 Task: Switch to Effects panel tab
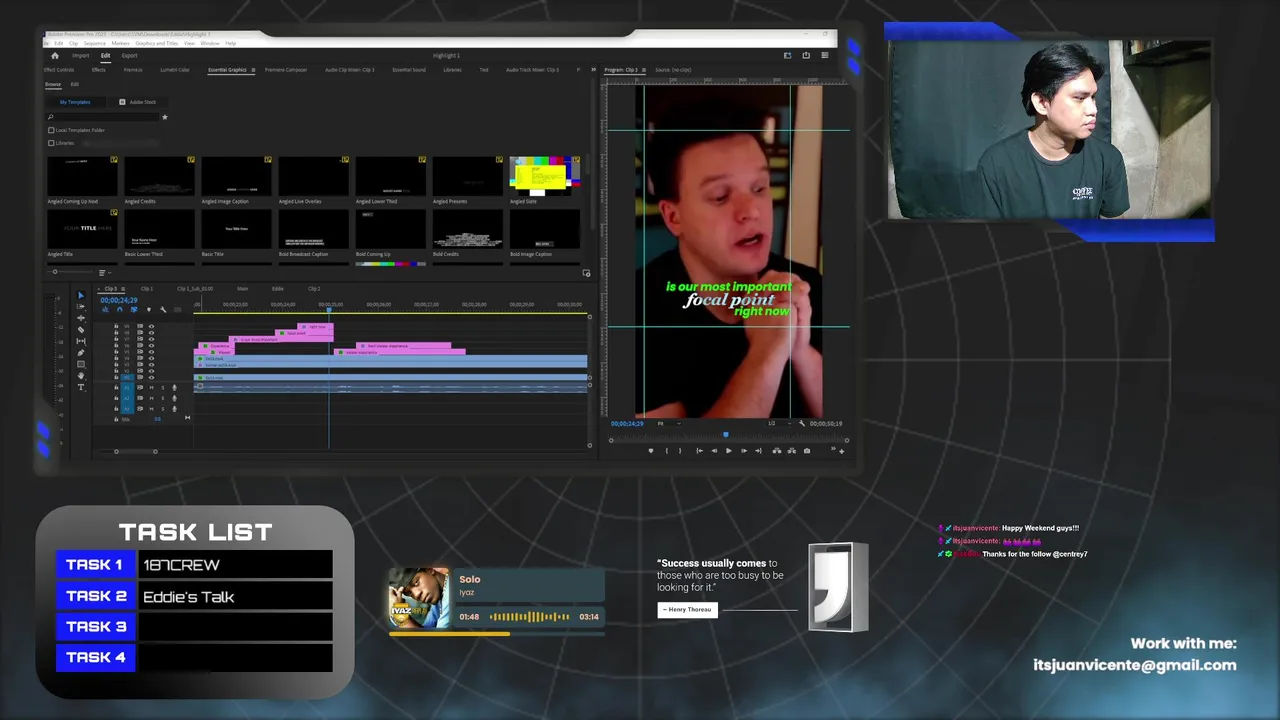pos(99,70)
